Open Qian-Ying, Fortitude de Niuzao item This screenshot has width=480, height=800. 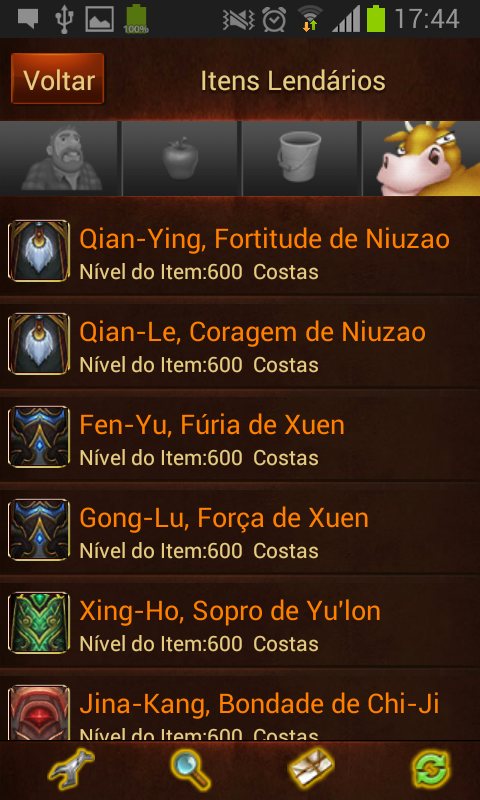(240, 250)
